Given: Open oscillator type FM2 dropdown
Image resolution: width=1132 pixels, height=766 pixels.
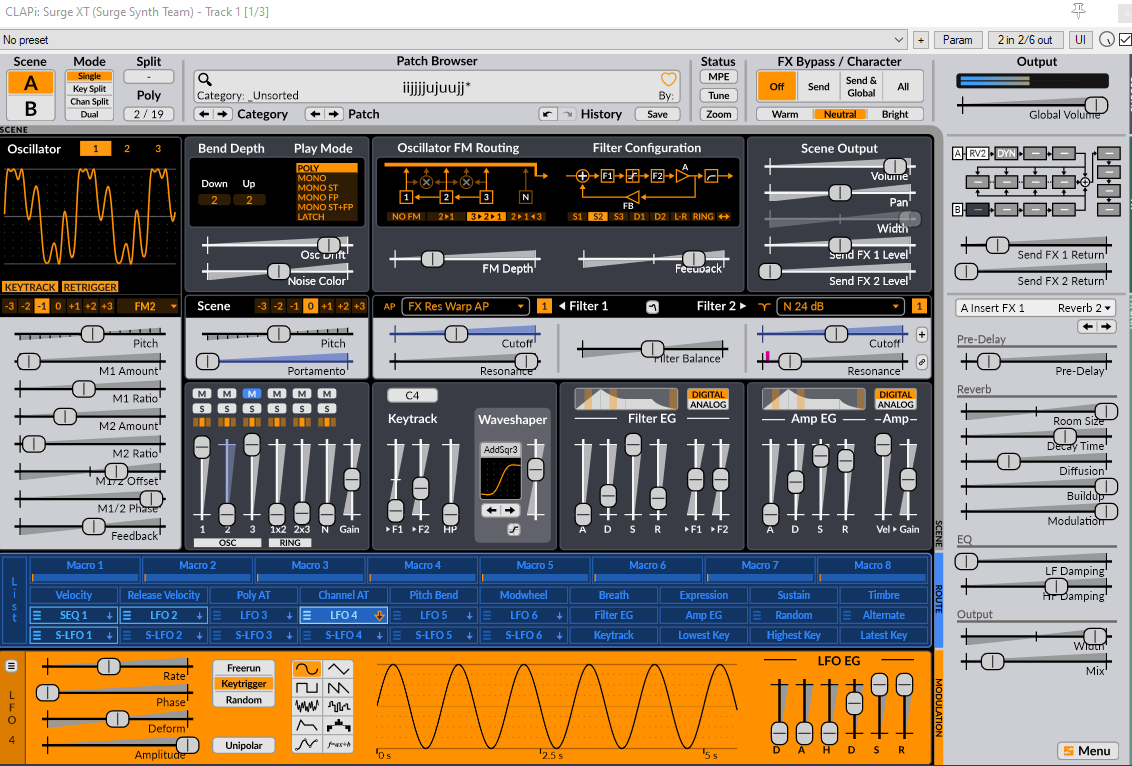Looking at the screenshot, I should click(147, 306).
